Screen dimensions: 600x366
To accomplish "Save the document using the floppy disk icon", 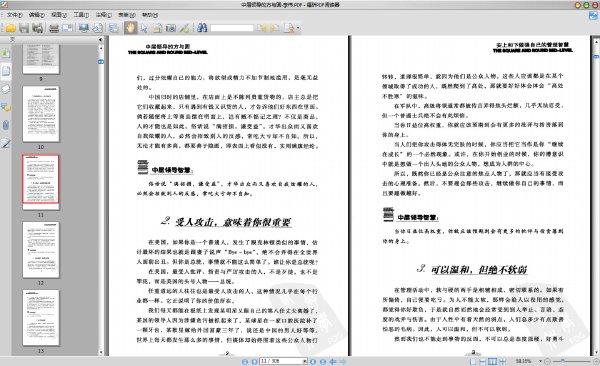I will coord(24,28).
